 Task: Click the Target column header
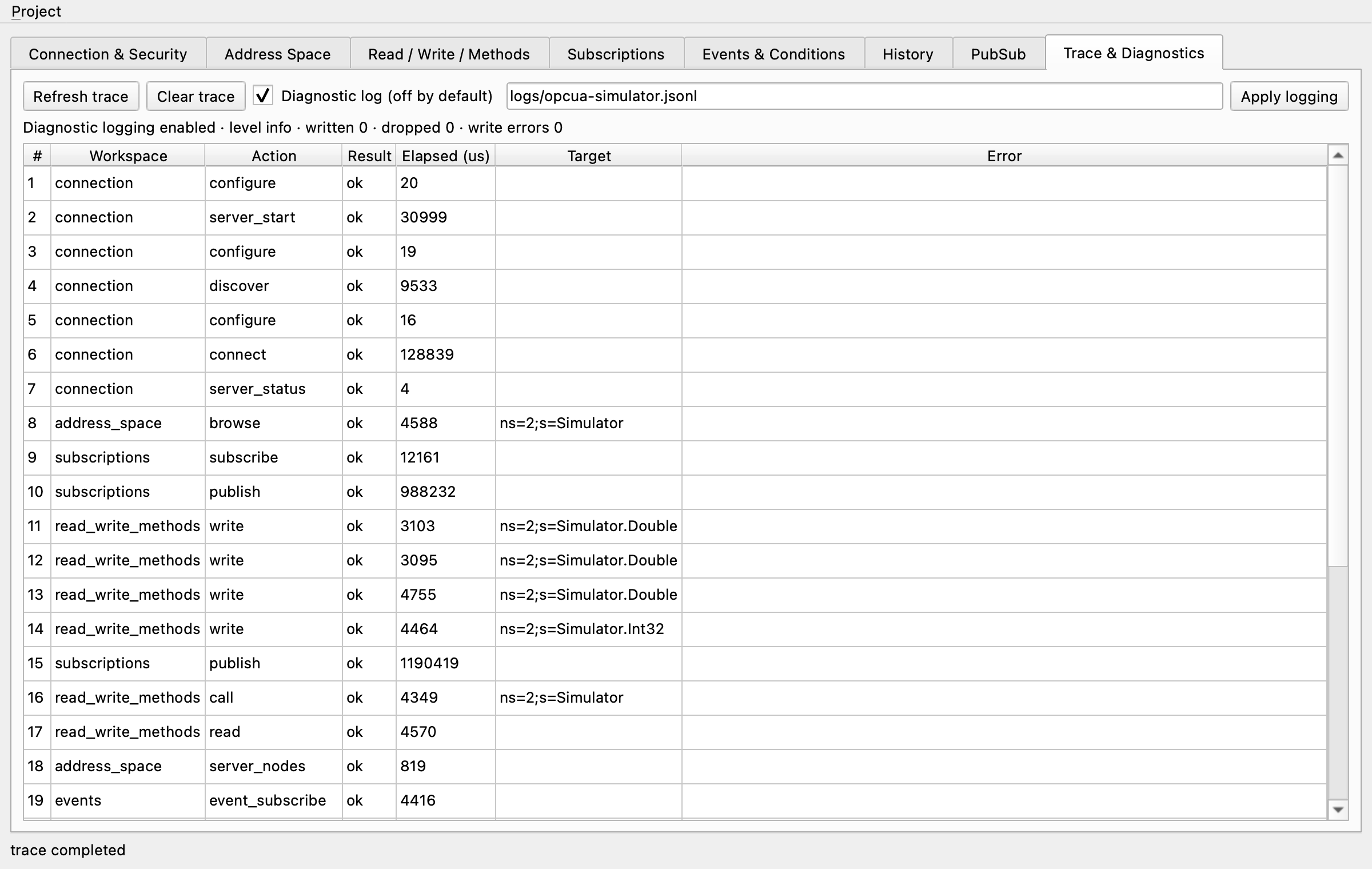point(589,156)
